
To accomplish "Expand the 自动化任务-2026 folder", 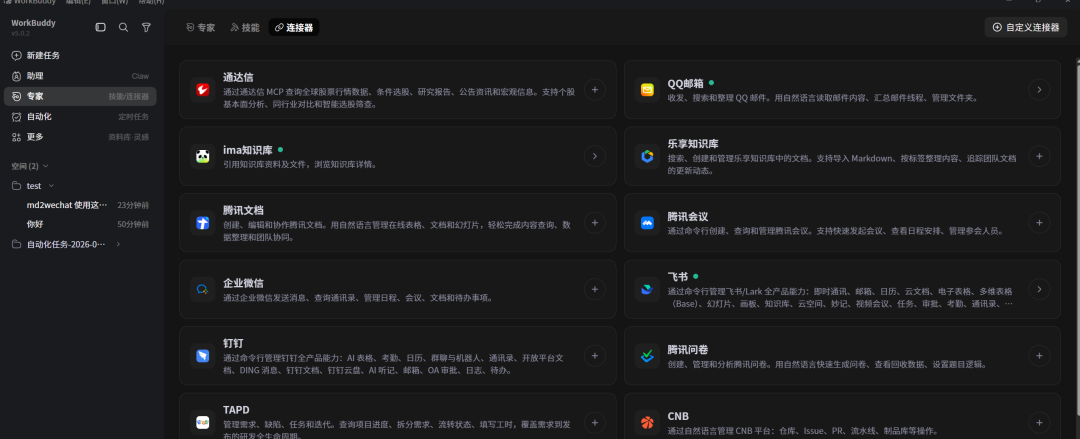I will (118, 244).
